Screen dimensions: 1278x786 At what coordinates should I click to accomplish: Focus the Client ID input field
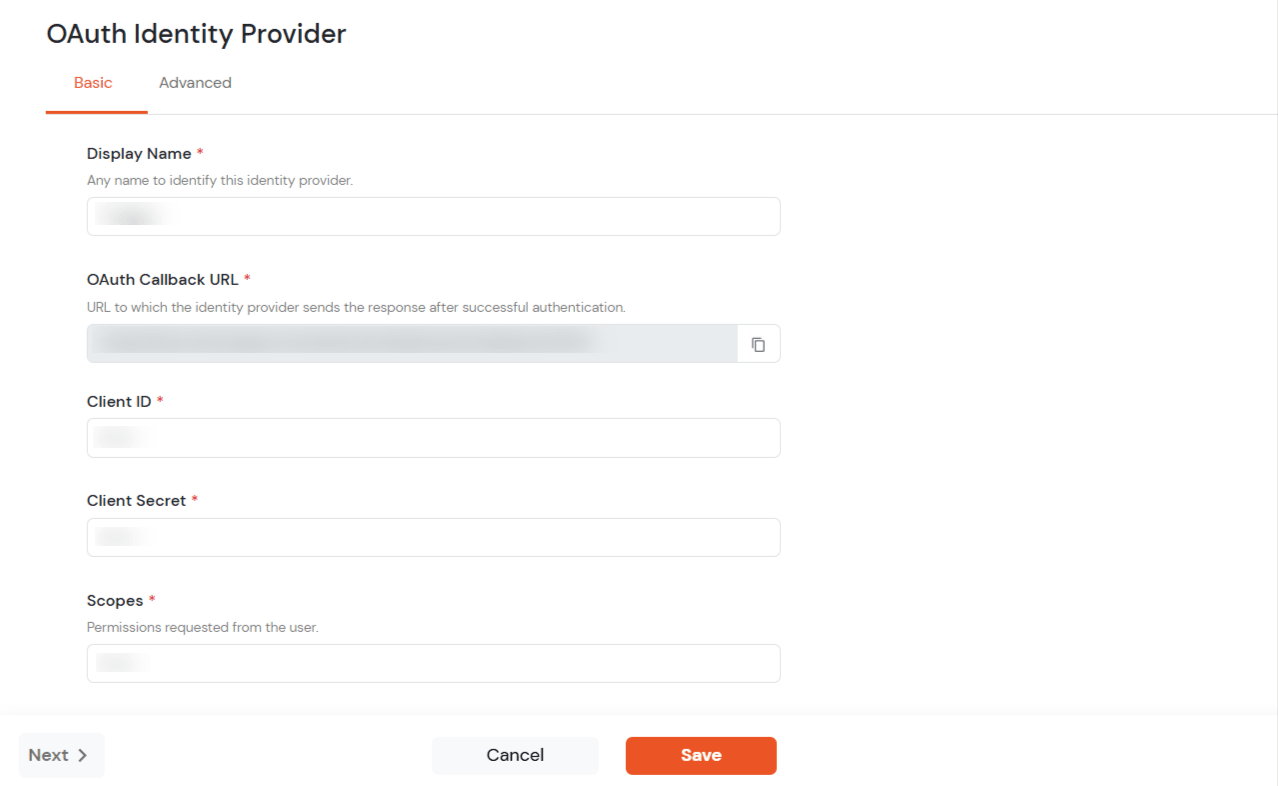[x=433, y=437]
